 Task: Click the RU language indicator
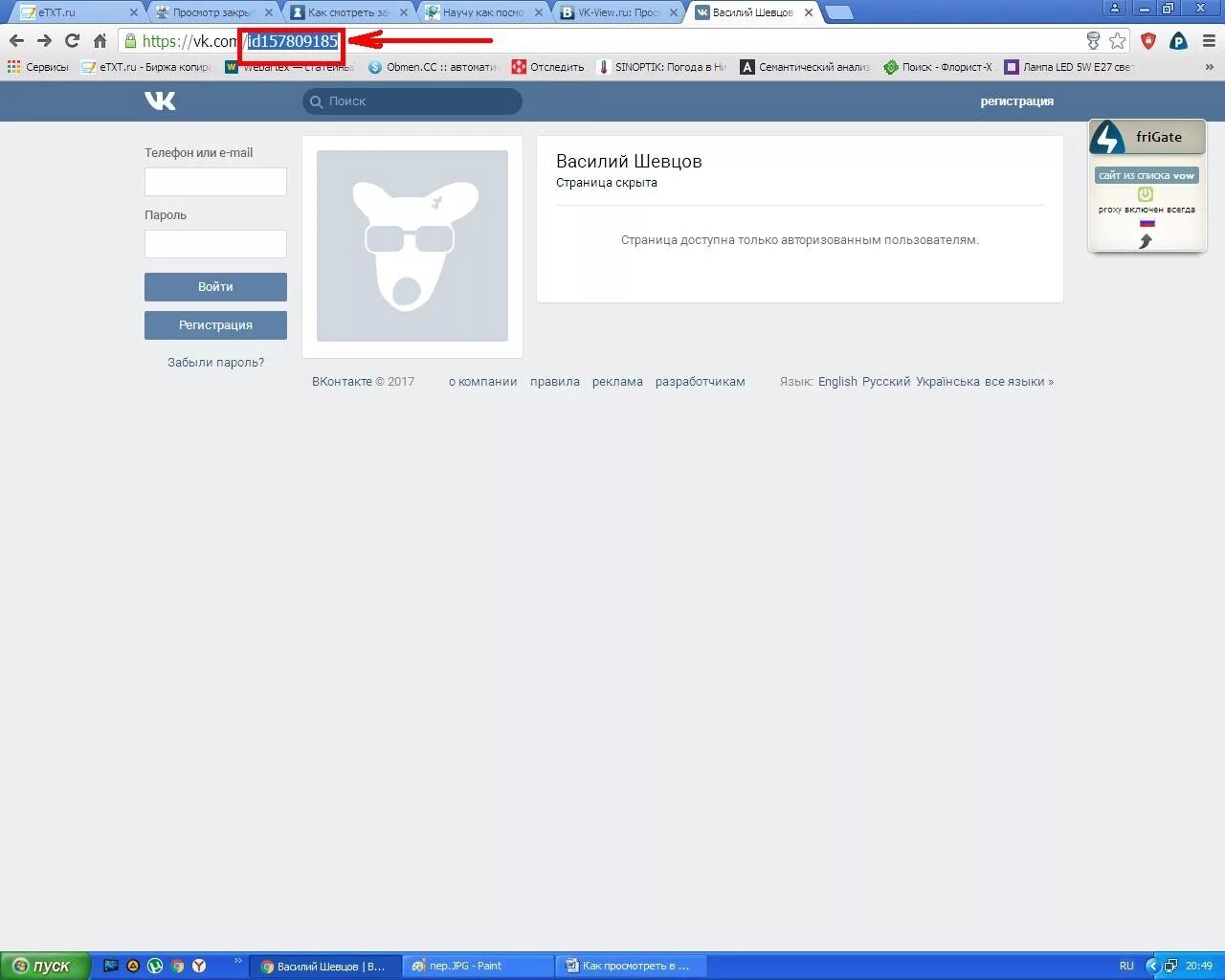[1126, 966]
